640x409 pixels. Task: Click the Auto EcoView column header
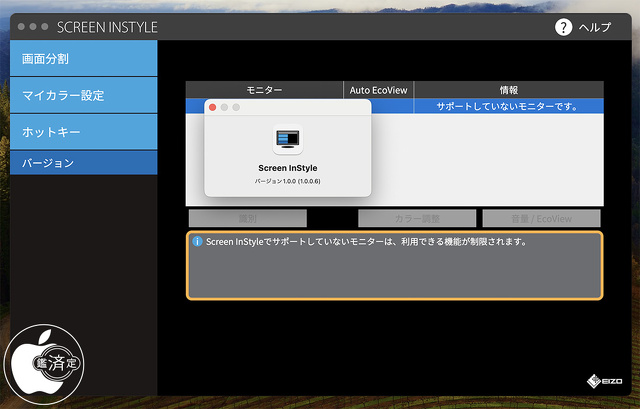point(378,90)
